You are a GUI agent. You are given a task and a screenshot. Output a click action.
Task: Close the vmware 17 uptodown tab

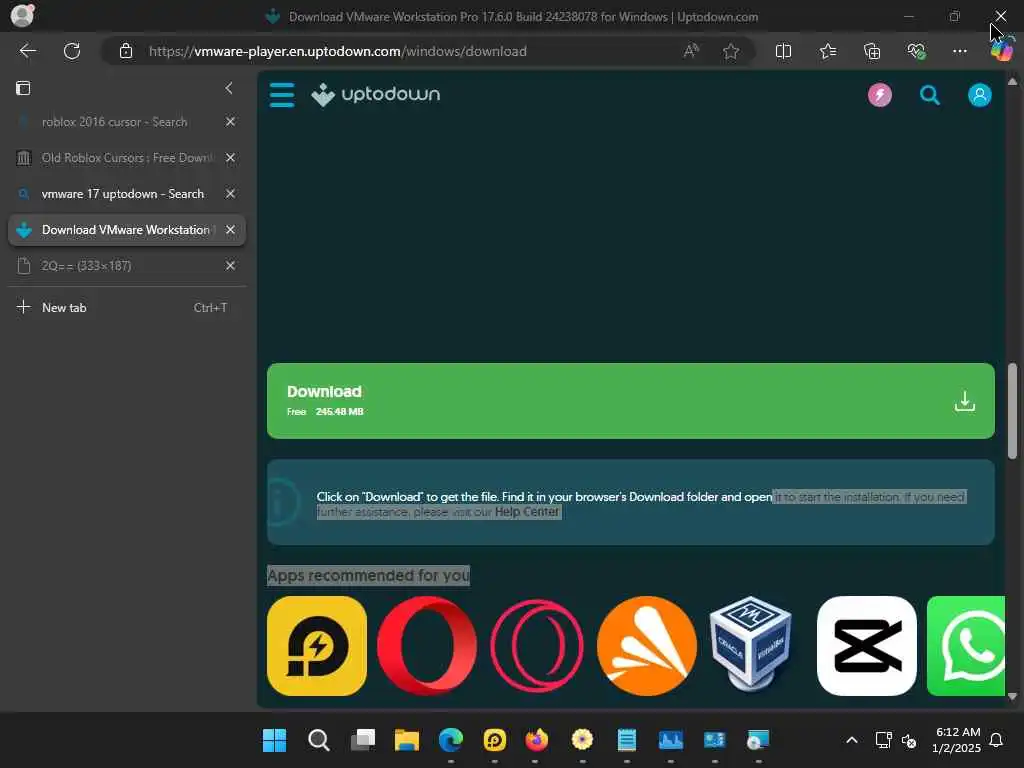point(231,194)
